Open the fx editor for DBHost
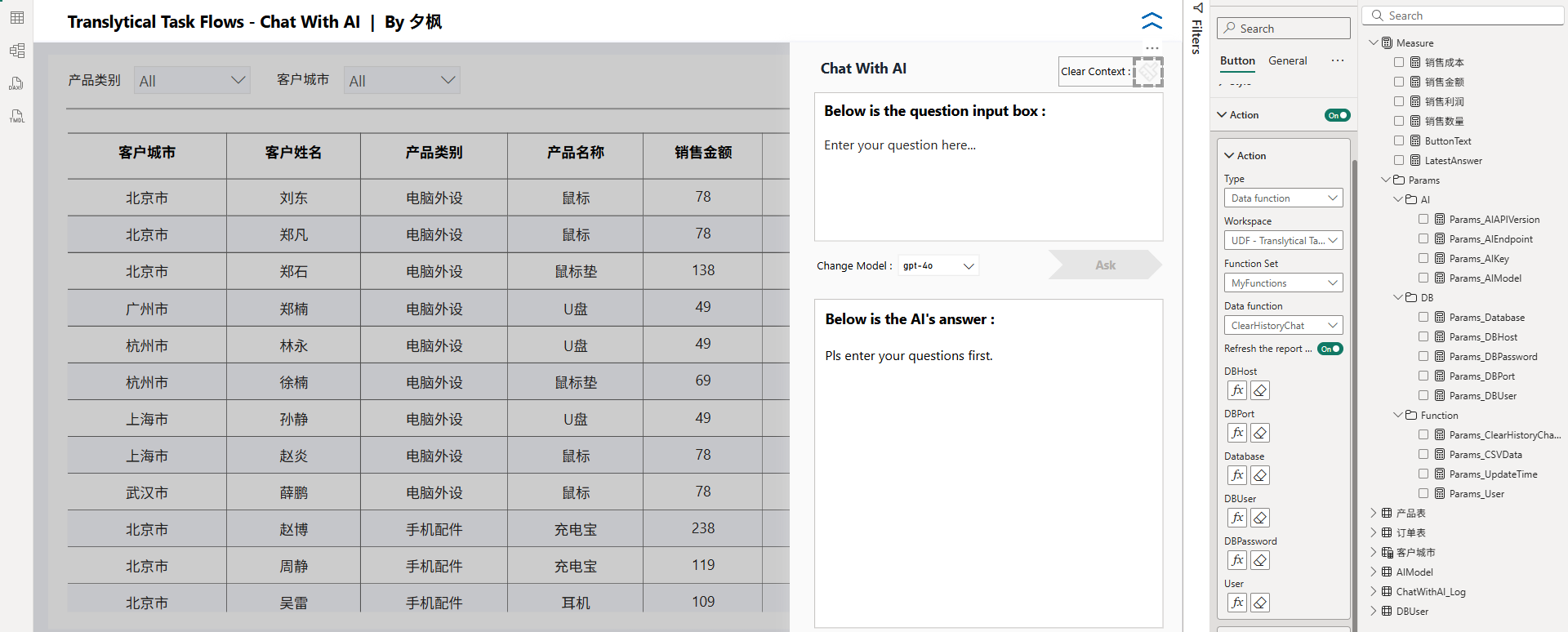 pyautogui.click(x=1237, y=390)
